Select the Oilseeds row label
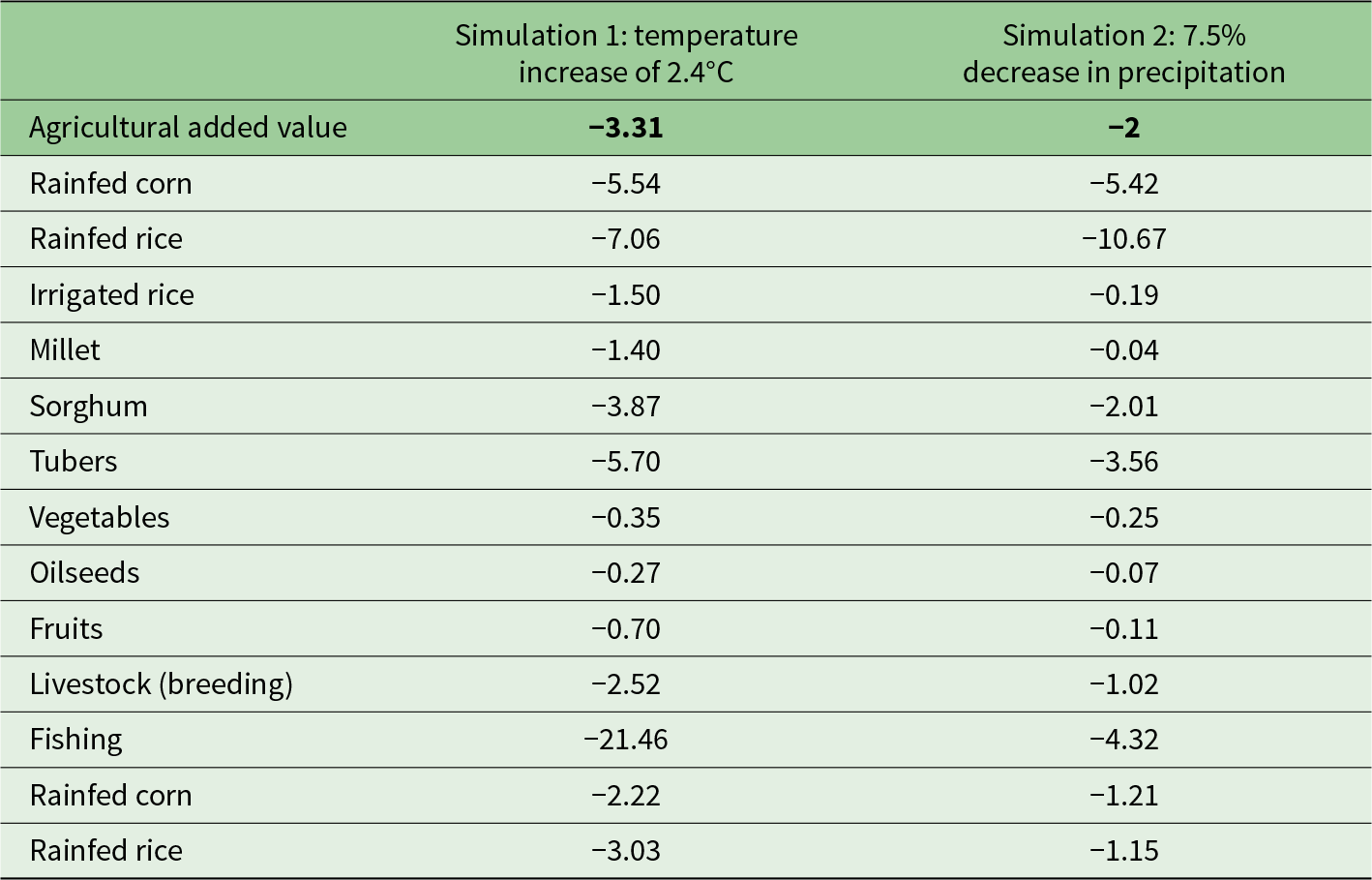The height and width of the screenshot is (880, 1372). [84, 573]
